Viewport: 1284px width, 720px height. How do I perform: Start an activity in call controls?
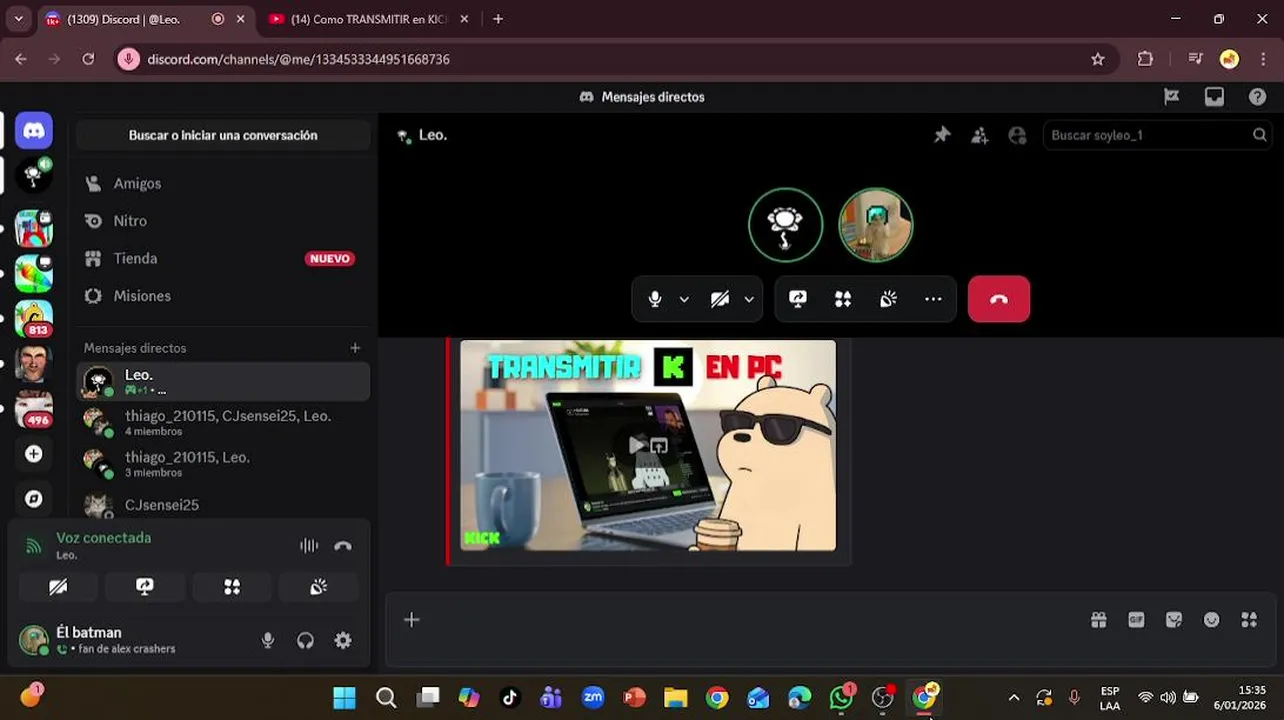point(843,299)
